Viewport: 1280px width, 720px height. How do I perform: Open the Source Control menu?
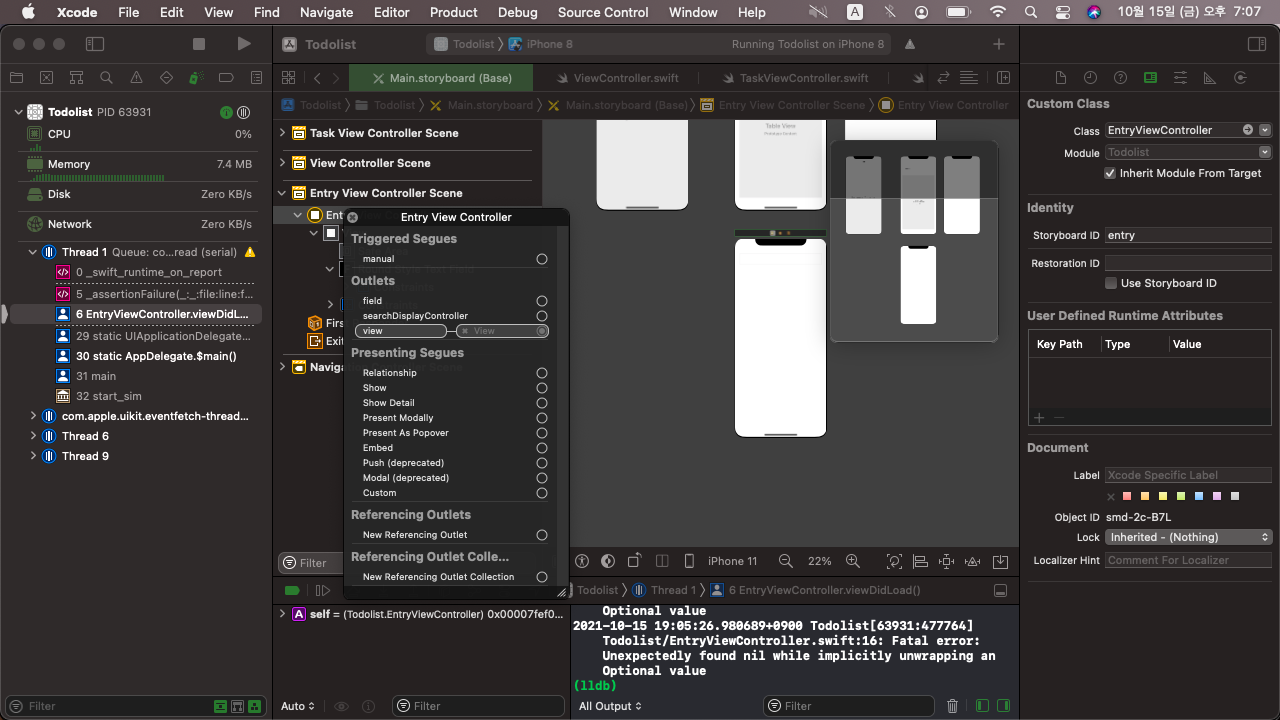tap(603, 12)
